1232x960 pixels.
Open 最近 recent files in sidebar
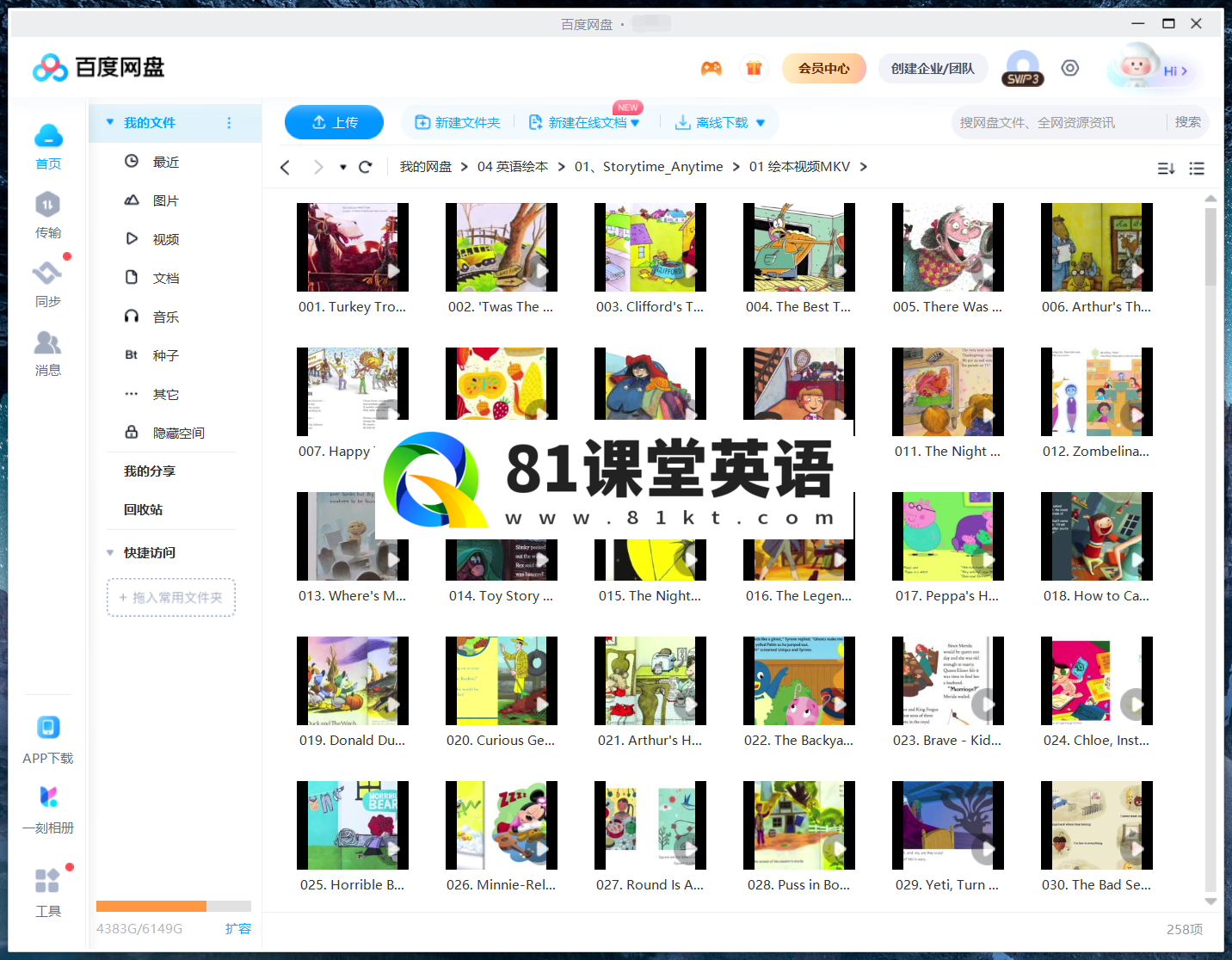coord(166,162)
